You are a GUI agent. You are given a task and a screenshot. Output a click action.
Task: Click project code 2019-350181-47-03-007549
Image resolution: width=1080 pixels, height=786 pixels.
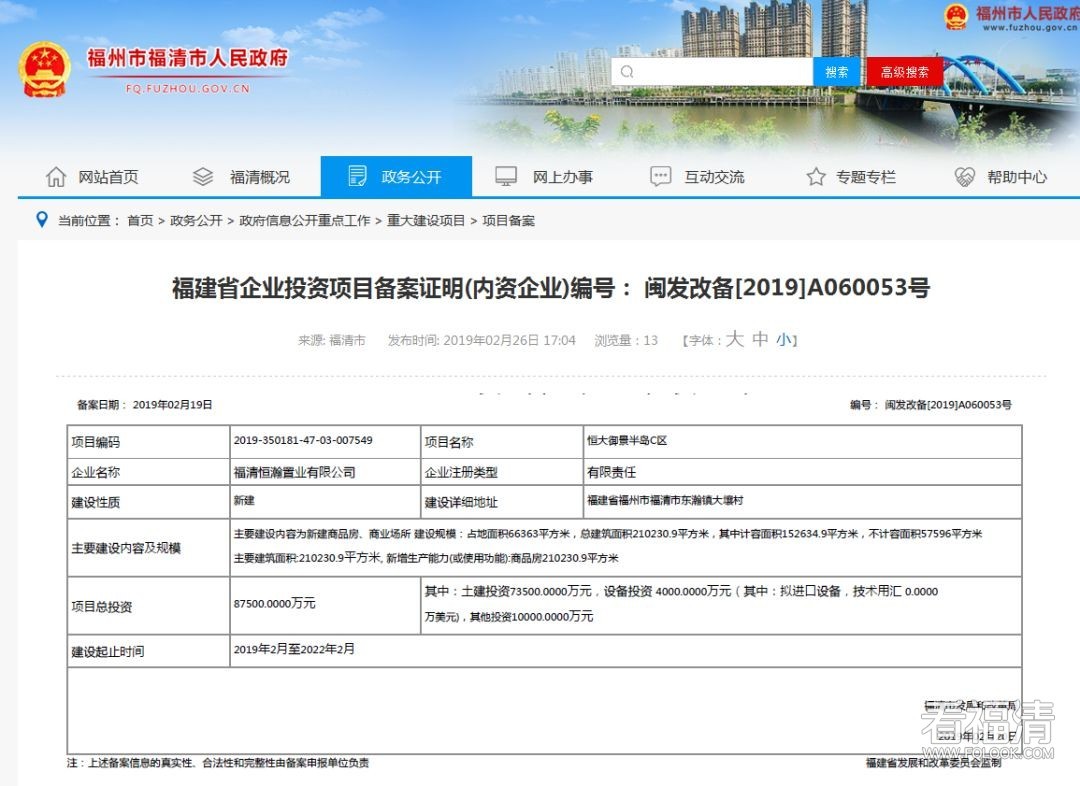303,439
